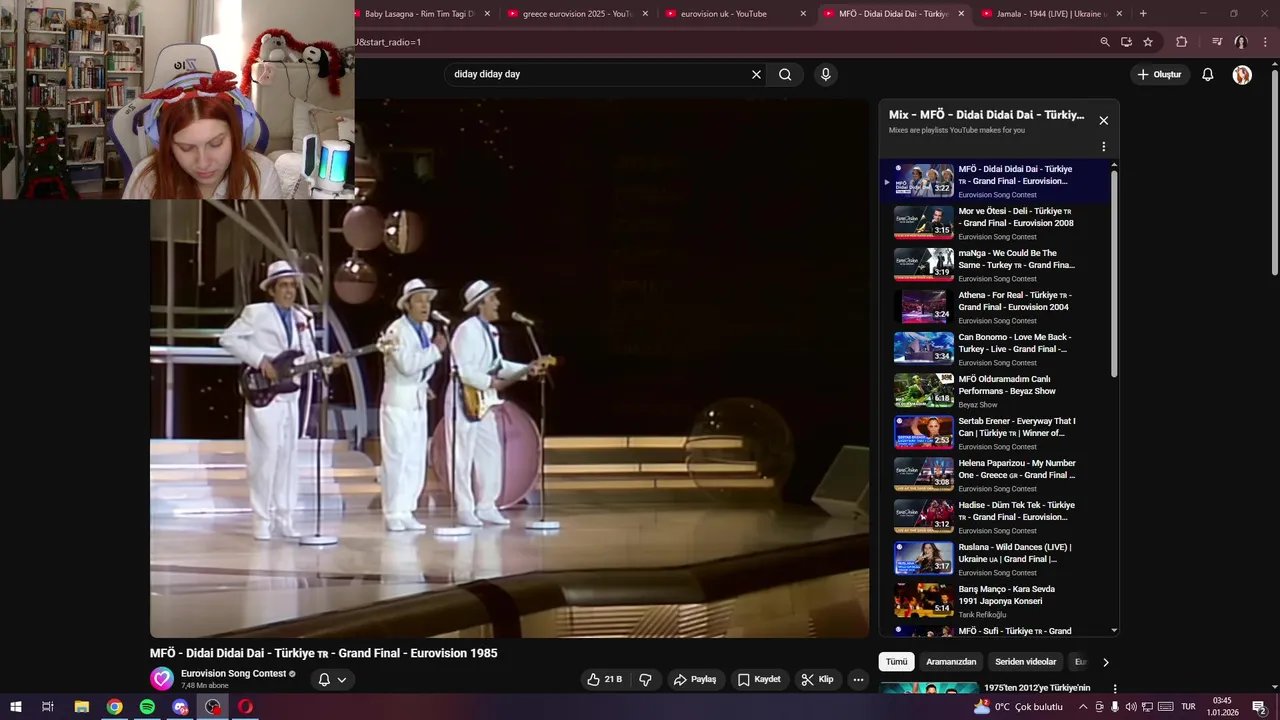The height and width of the screenshot is (720, 1280).
Task: Open the YouTube account avatar menu
Action: [x=1242, y=75]
